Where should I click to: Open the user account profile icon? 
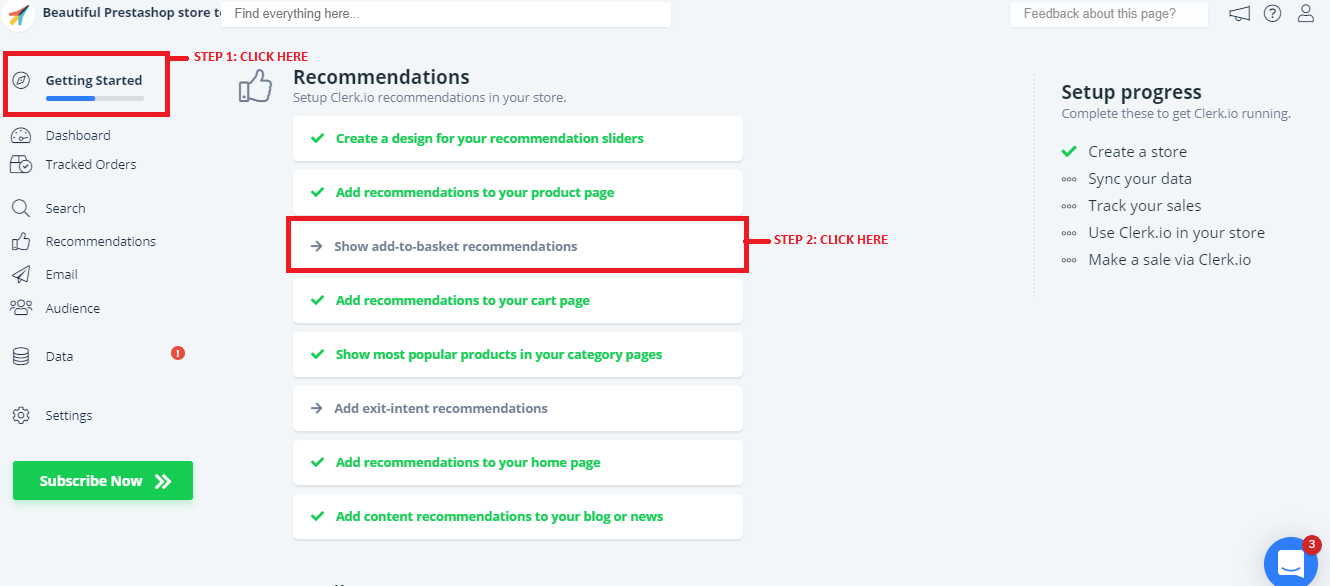point(1306,14)
